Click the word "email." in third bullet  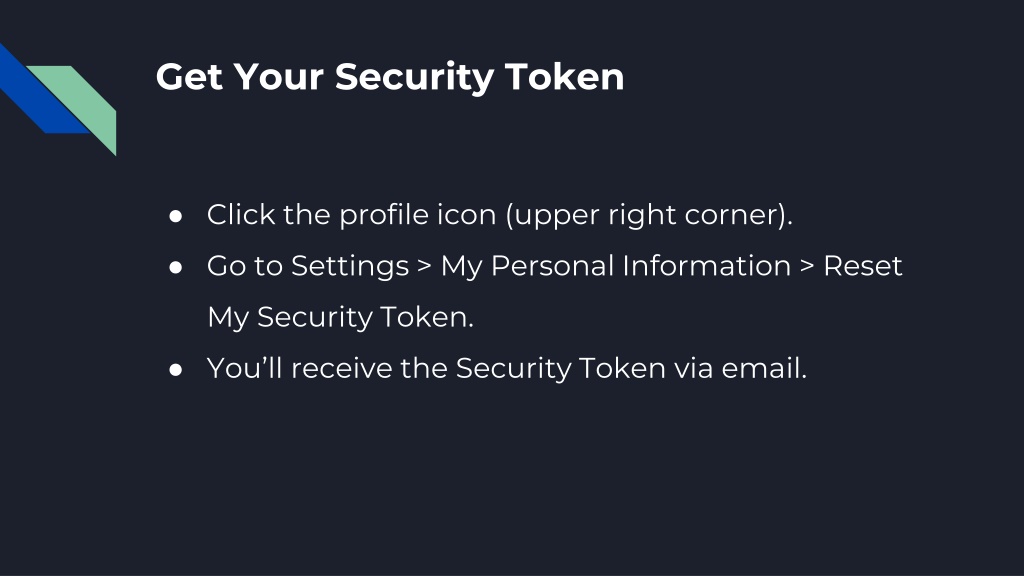[764, 368]
